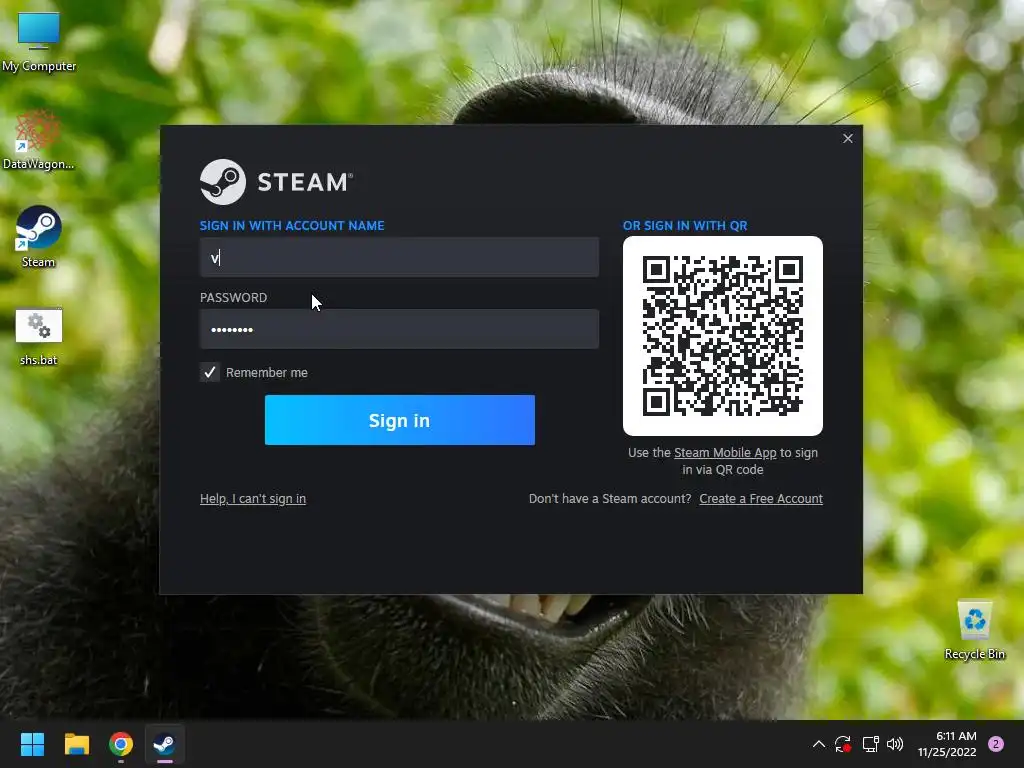Open the My Computer desktop icon
The image size is (1024, 768).
(x=39, y=41)
